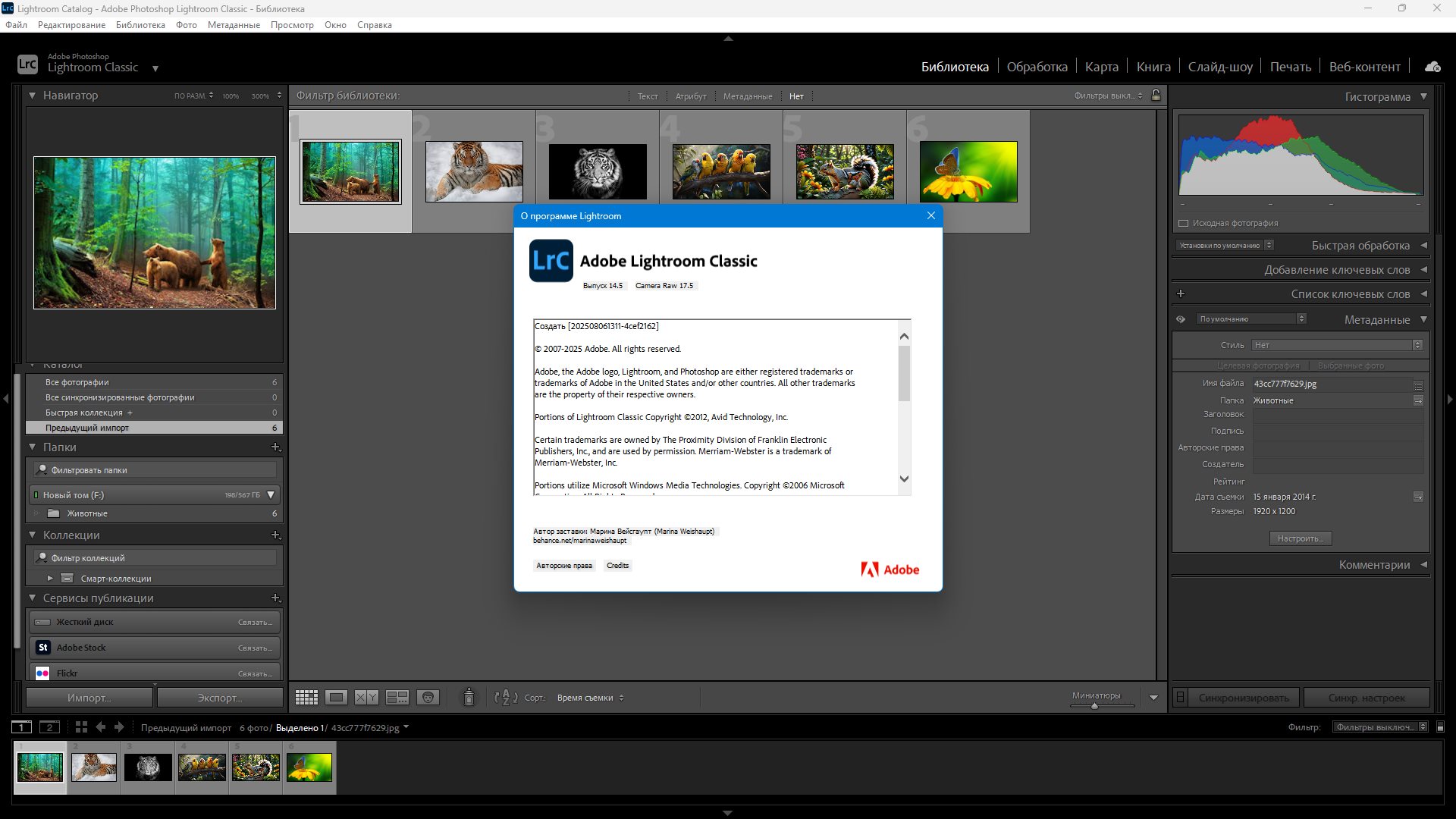Toggle the Исходная фотография checkbox
Screen dimensions: 1456x819
(1183, 223)
